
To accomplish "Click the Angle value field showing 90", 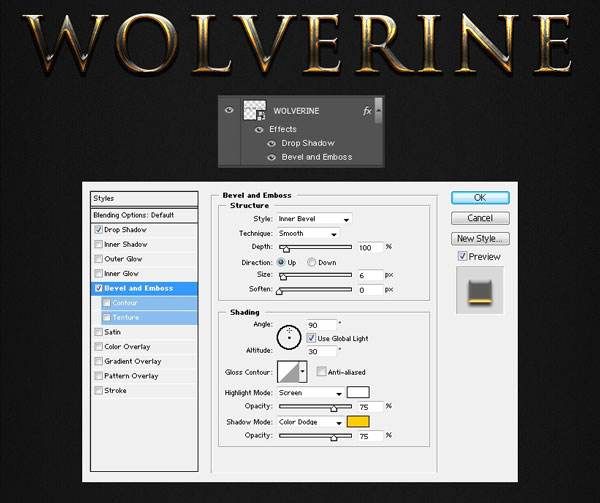I will point(321,325).
